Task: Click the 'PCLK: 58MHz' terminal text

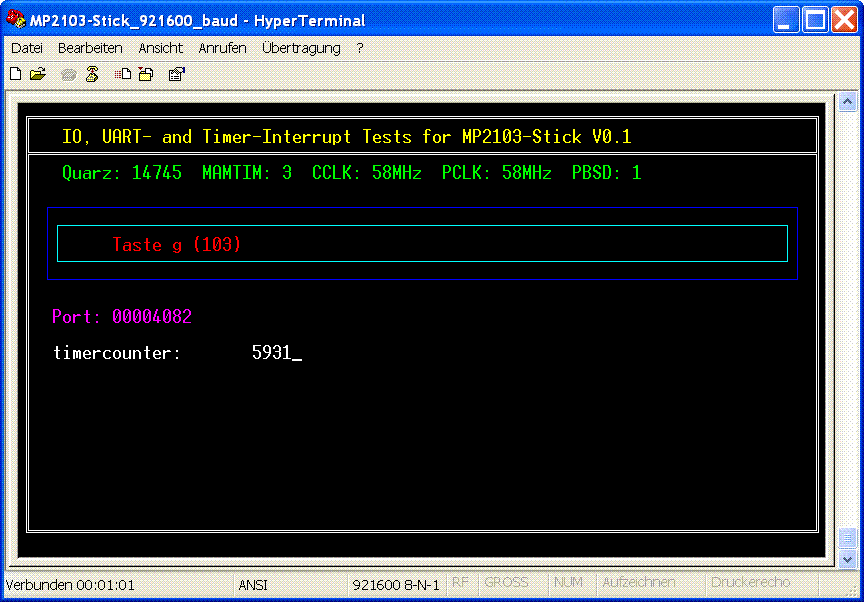Action: pos(497,173)
